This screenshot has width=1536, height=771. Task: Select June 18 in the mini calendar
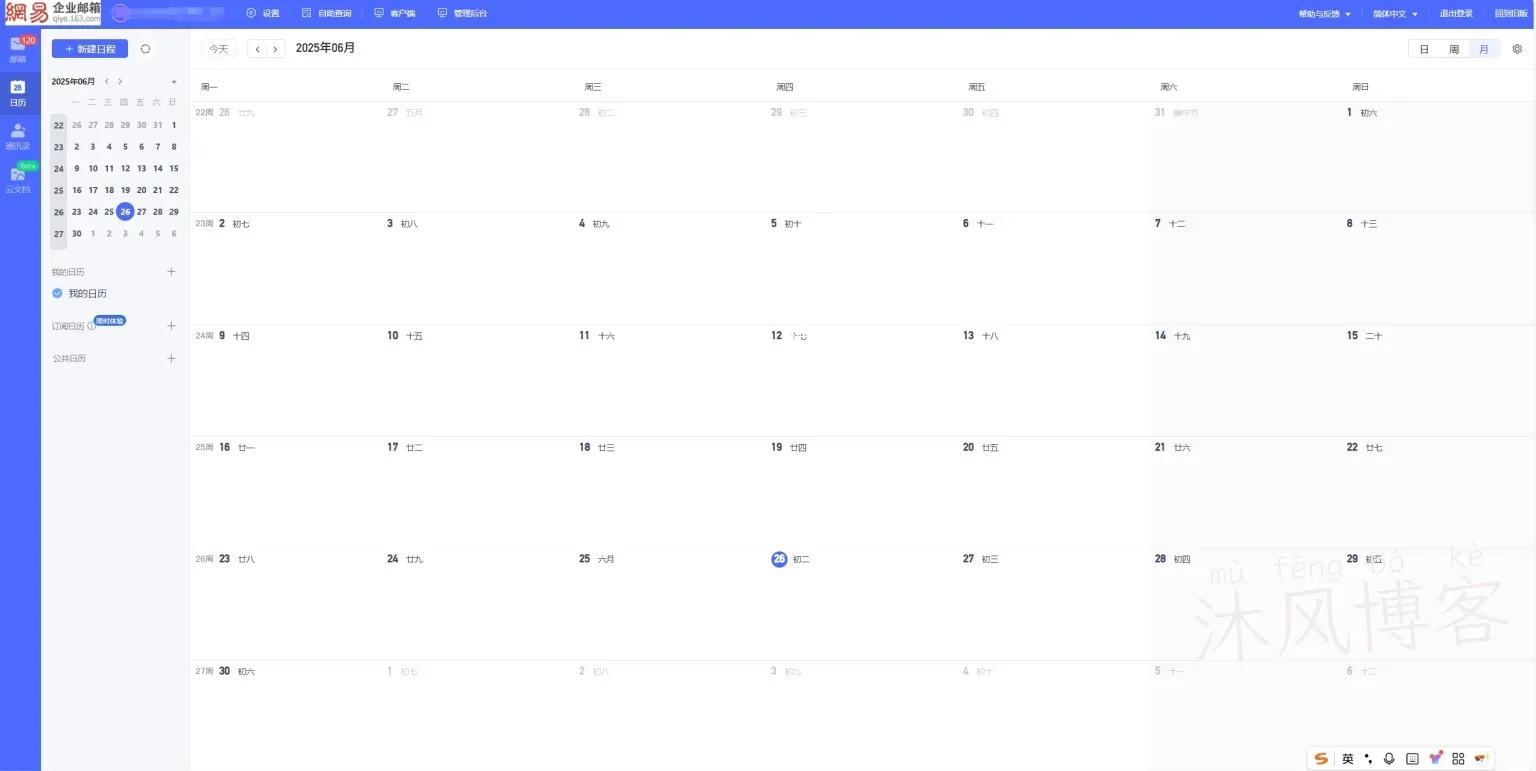109,190
